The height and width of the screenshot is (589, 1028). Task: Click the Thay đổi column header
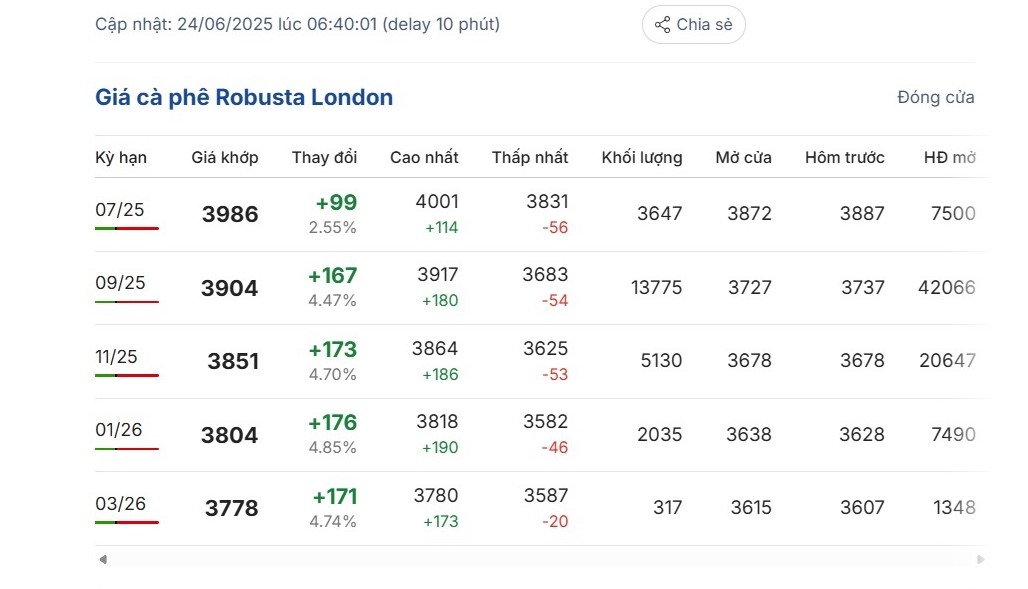pos(325,157)
